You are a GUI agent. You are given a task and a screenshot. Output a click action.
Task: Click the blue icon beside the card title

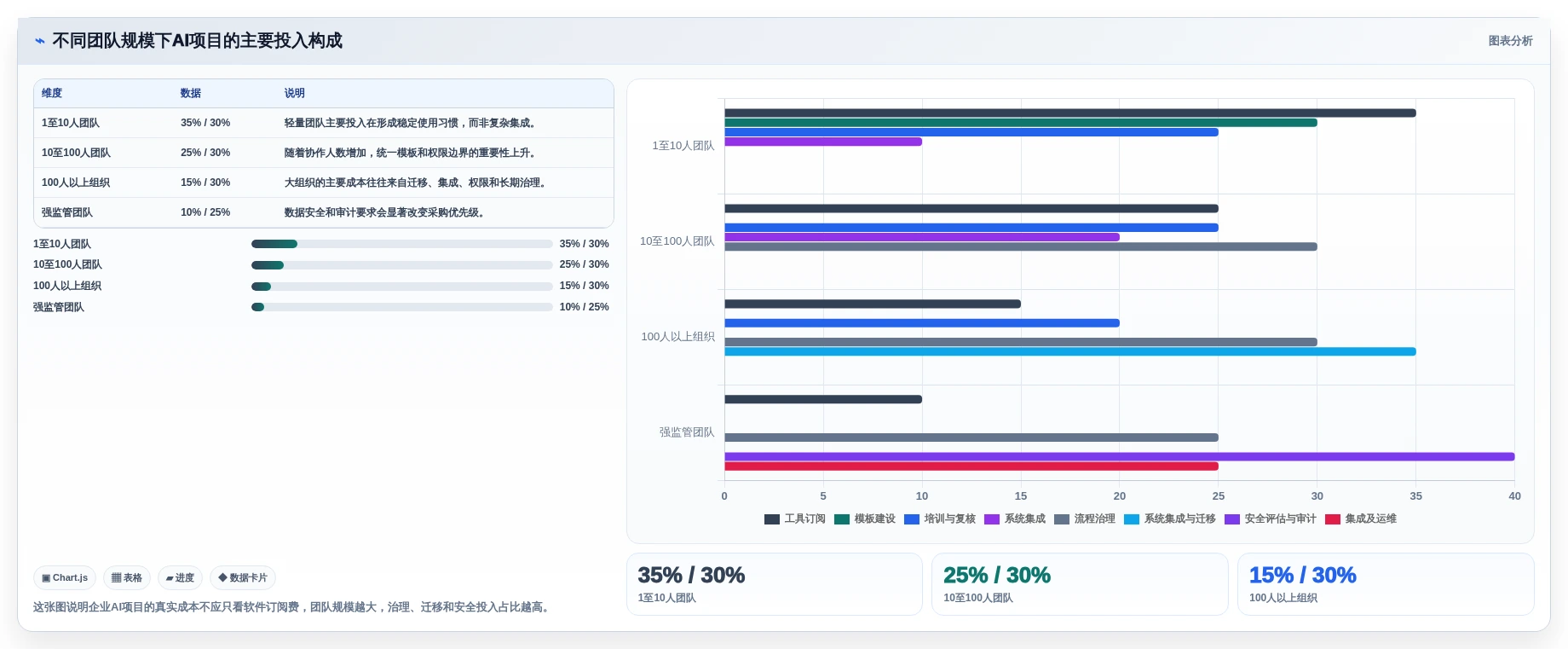pyautogui.click(x=39, y=41)
